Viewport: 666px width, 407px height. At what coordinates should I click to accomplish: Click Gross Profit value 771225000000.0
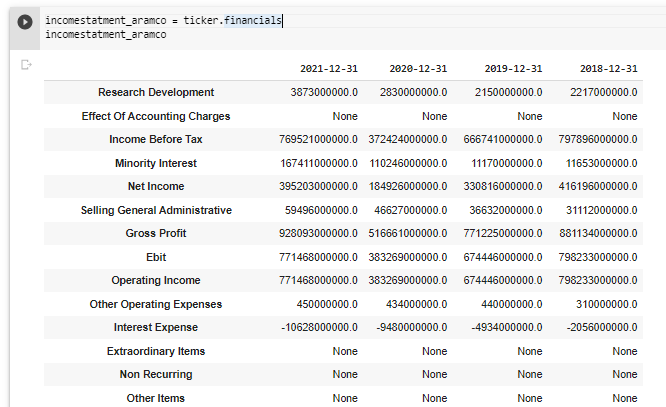tap(503, 233)
